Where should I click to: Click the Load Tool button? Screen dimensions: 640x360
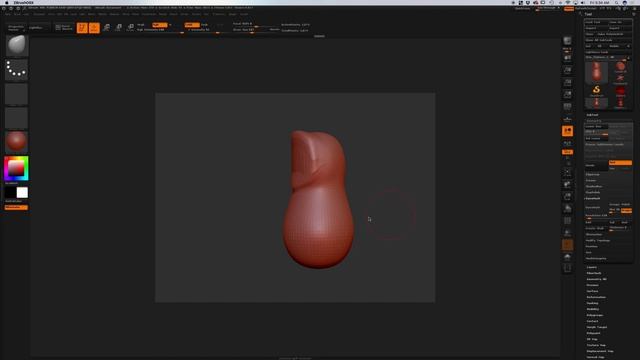point(596,22)
